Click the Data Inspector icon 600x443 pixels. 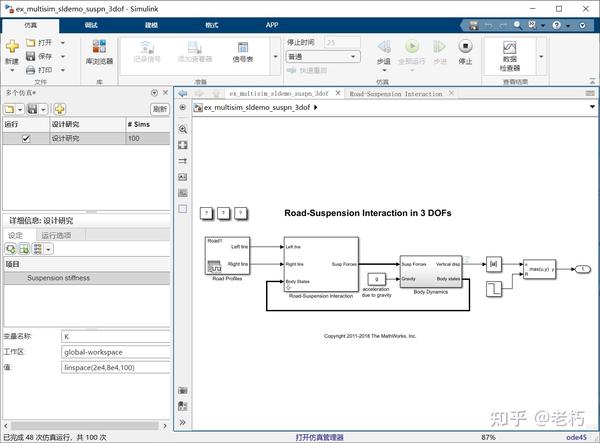tap(509, 48)
